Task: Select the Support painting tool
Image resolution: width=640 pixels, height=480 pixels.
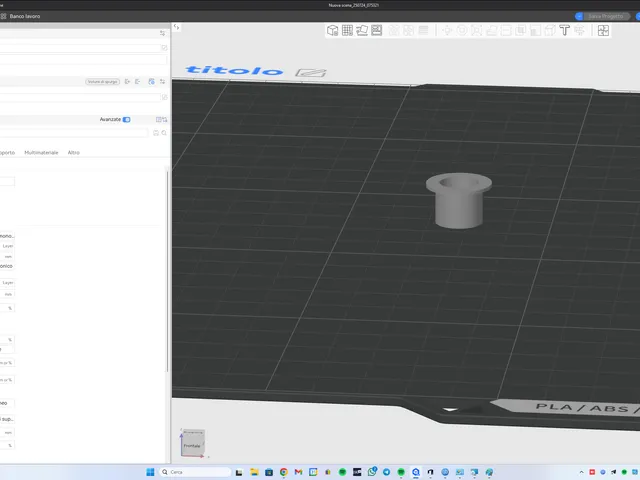Action: (x=535, y=31)
